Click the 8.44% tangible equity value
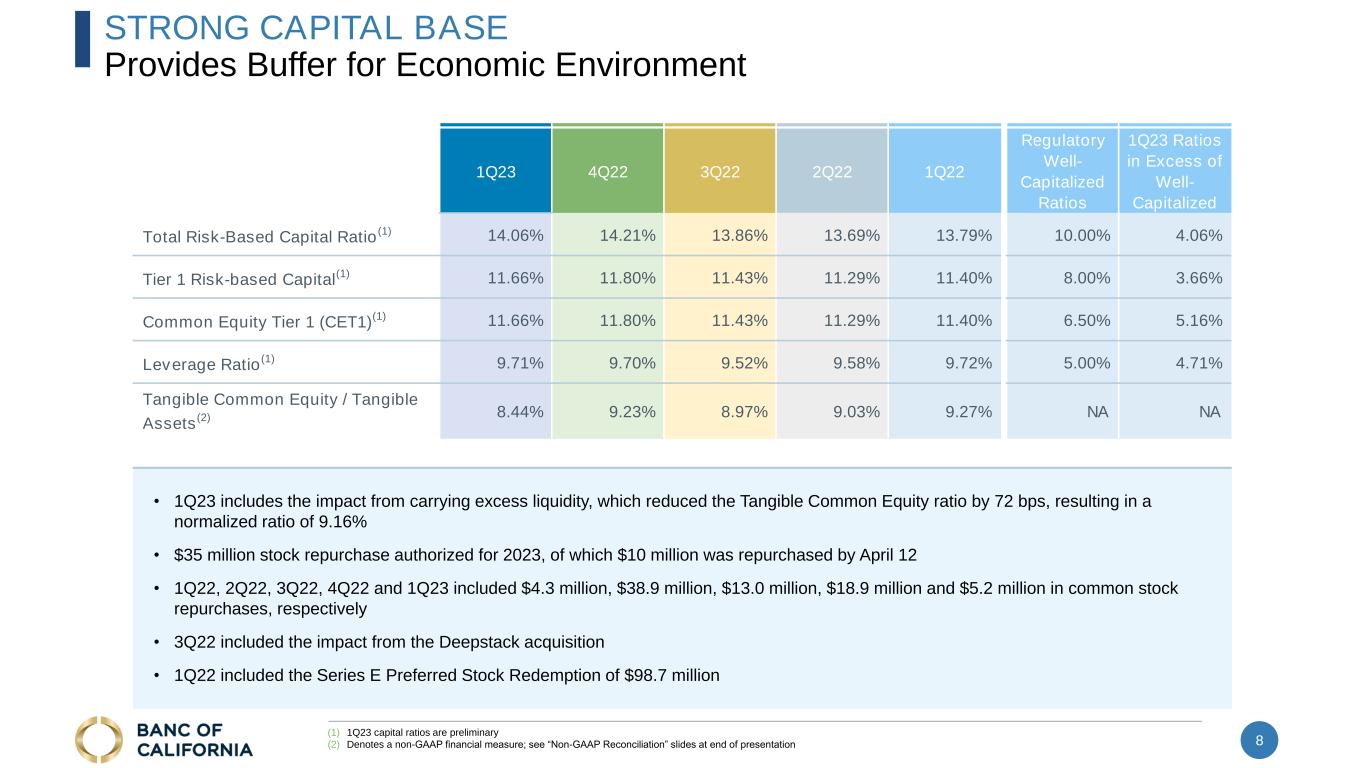1365x768 pixels. coord(520,410)
